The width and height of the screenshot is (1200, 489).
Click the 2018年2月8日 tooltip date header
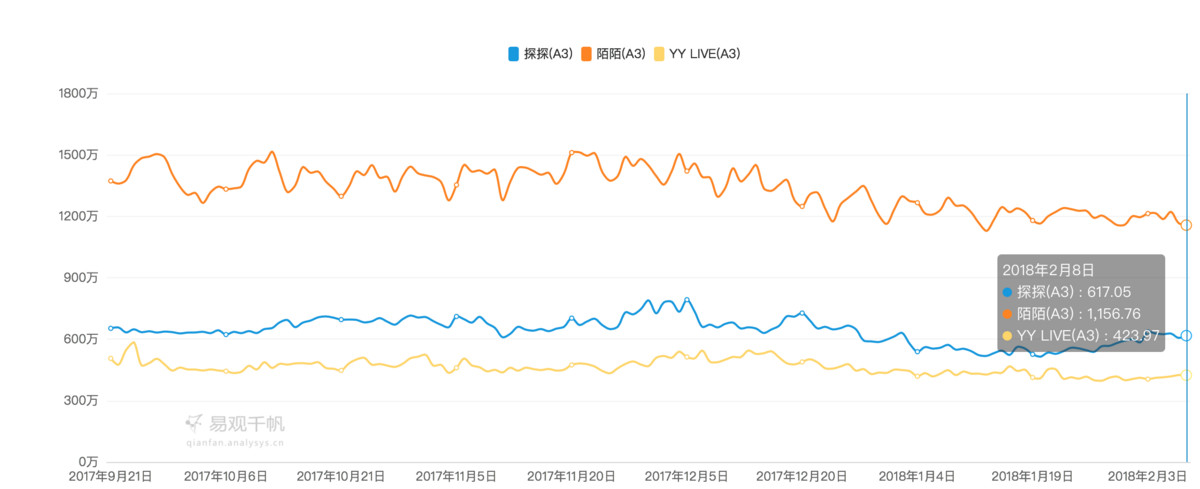(1048, 269)
